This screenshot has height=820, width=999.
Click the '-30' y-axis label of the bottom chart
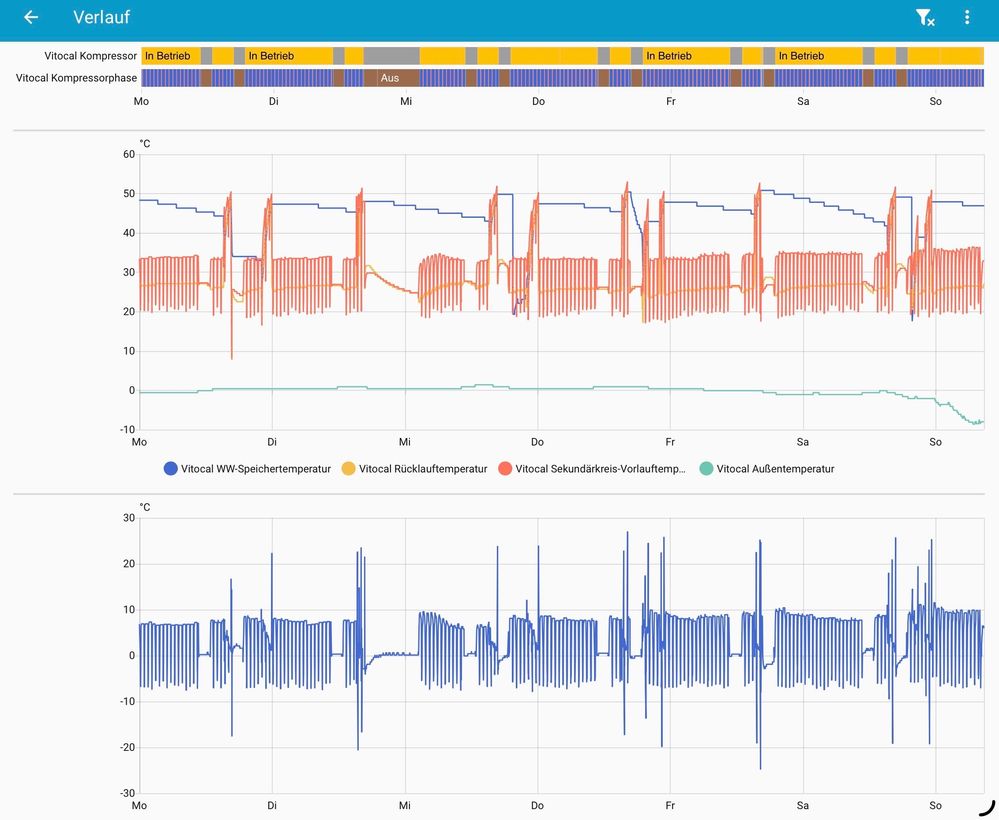(127, 793)
